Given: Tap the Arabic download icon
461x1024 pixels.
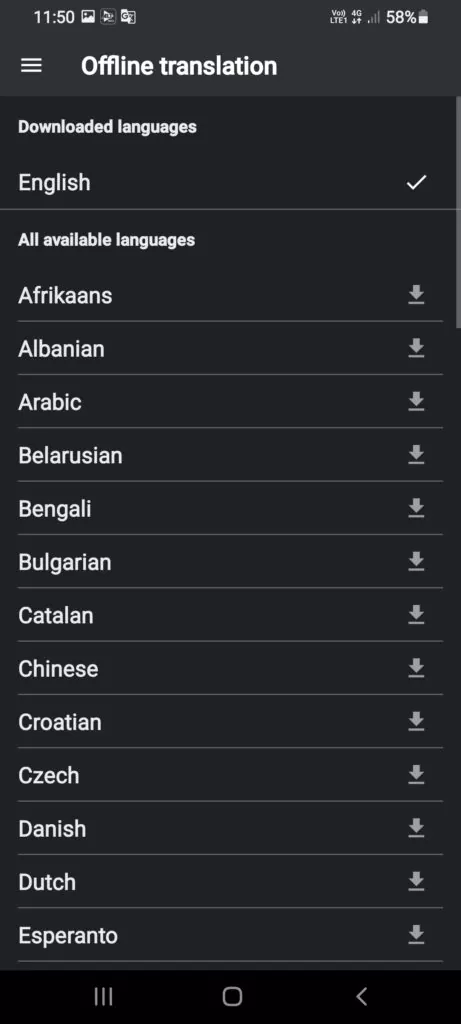Looking at the screenshot, I should tap(416, 402).
